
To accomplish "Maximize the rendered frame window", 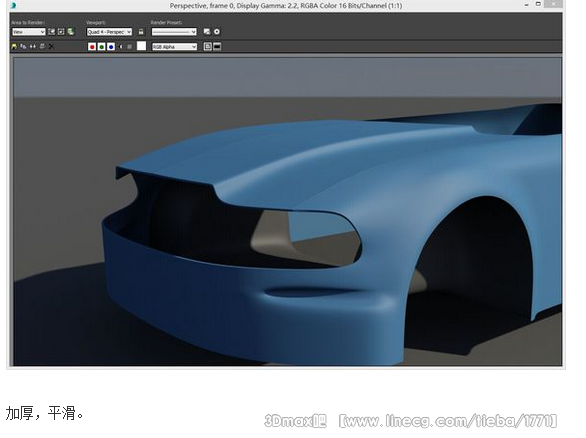I will [x=538, y=4].
